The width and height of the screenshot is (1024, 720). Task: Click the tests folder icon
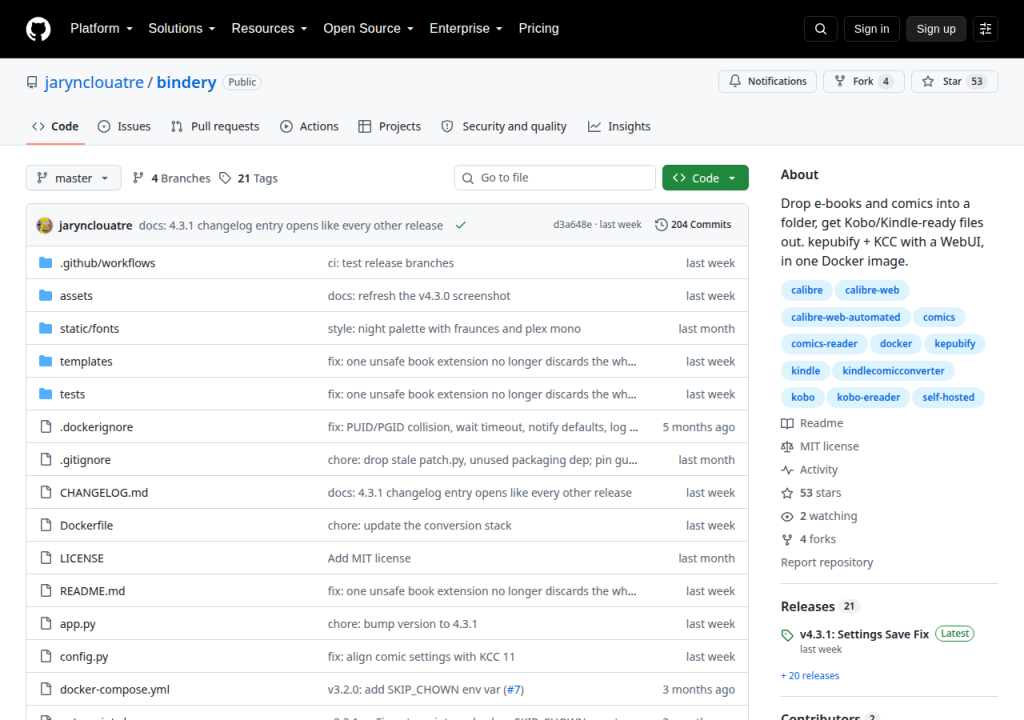click(x=45, y=394)
